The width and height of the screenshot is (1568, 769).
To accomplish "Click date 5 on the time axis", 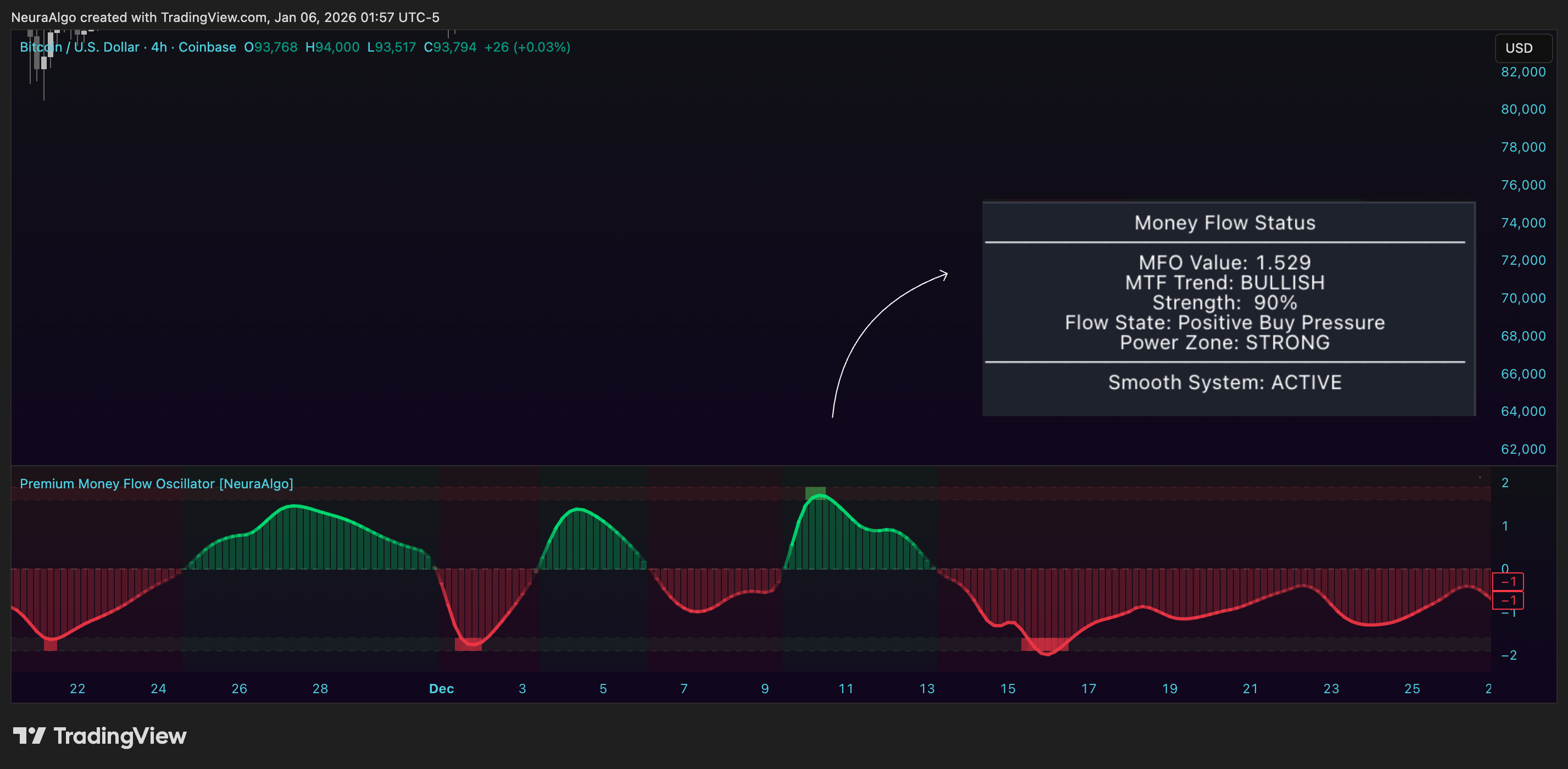I will (x=603, y=689).
